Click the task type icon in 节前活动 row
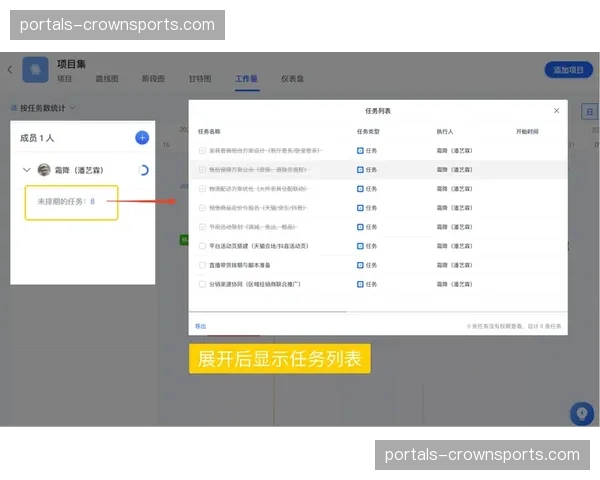600x480 pixels. [360, 227]
